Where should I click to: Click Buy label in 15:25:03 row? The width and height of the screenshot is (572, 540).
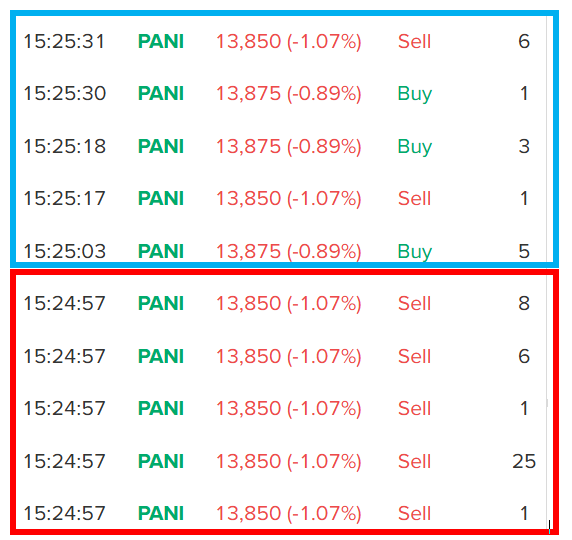[x=414, y=252]
